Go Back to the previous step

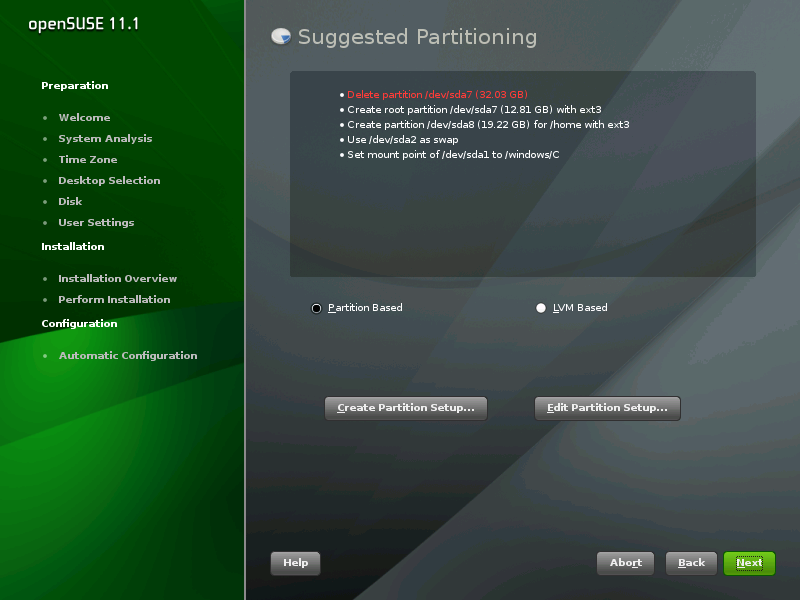pyautogui.click(x=691, y=563)
